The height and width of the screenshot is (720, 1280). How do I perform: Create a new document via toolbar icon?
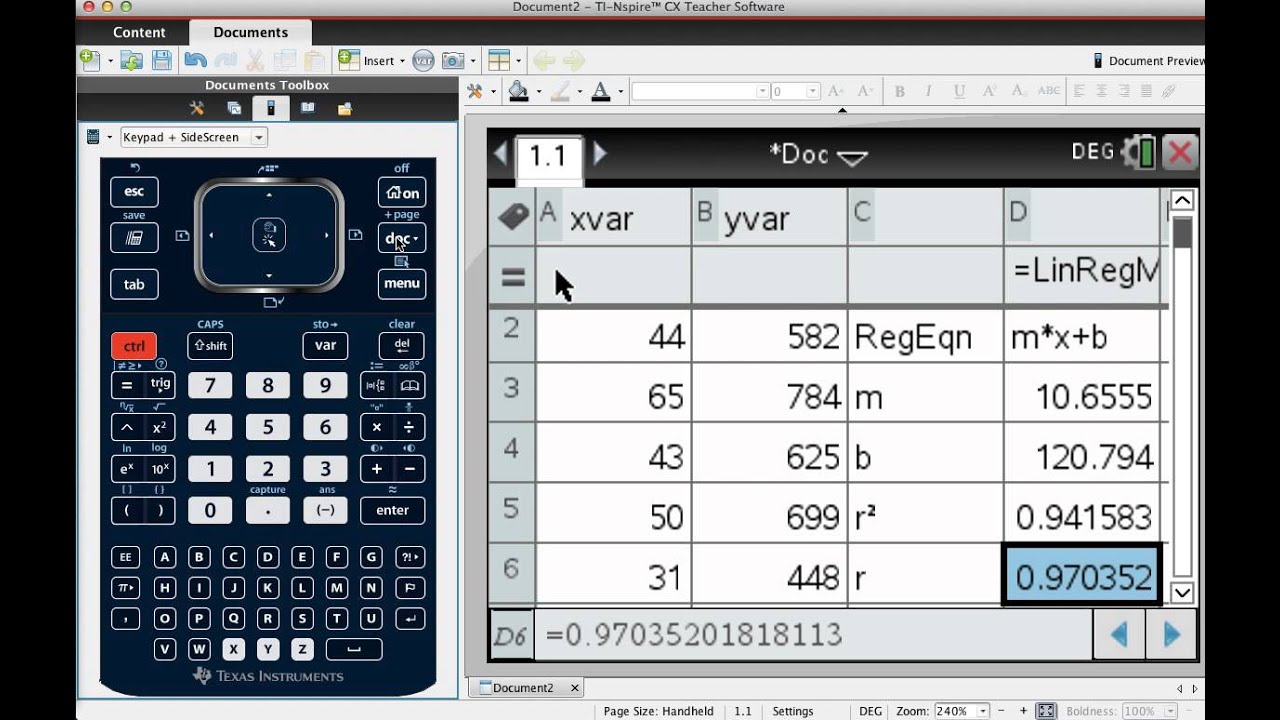(89, 60)
